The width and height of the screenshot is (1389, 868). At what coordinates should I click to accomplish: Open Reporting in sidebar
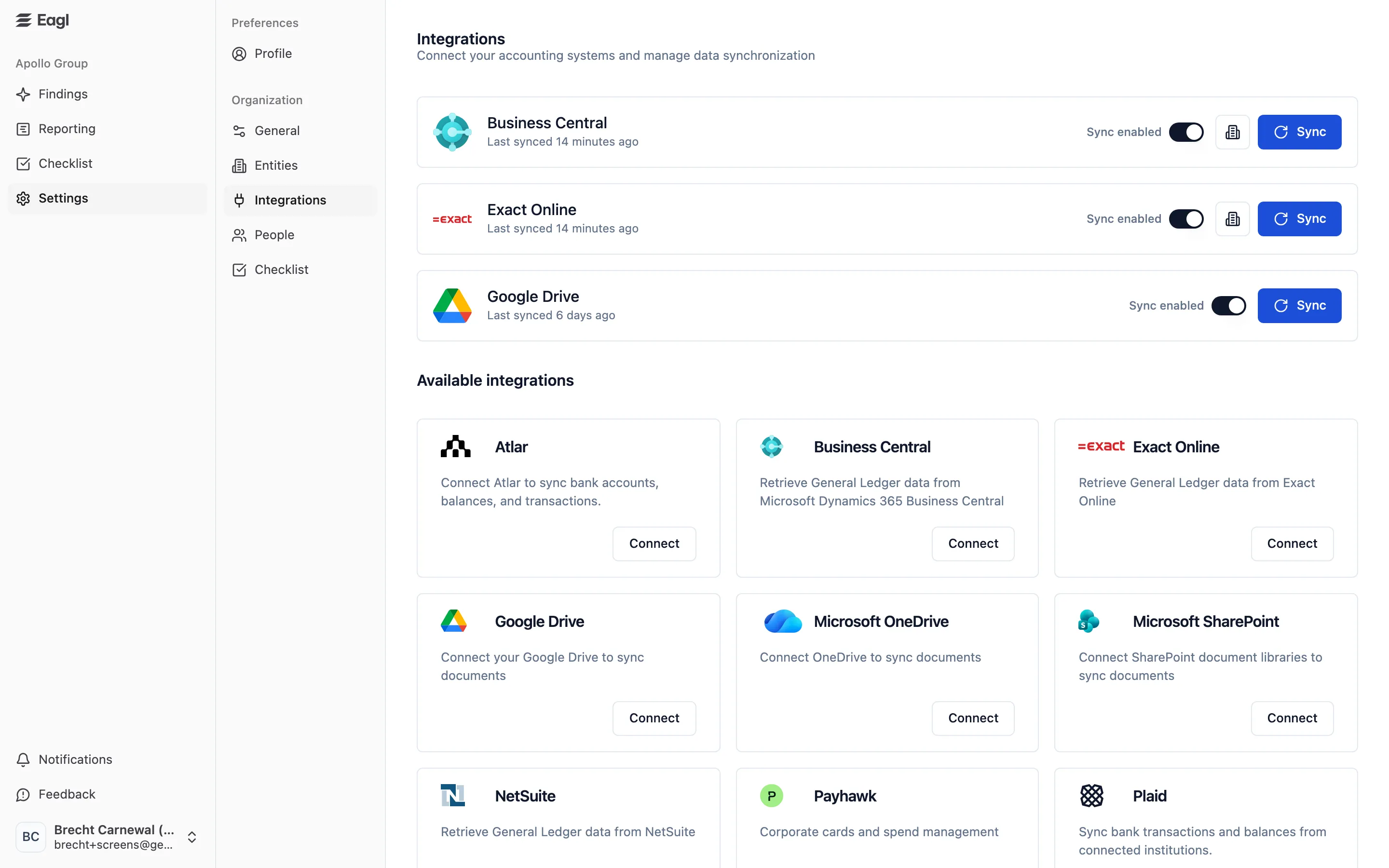[x=108, y=129]
